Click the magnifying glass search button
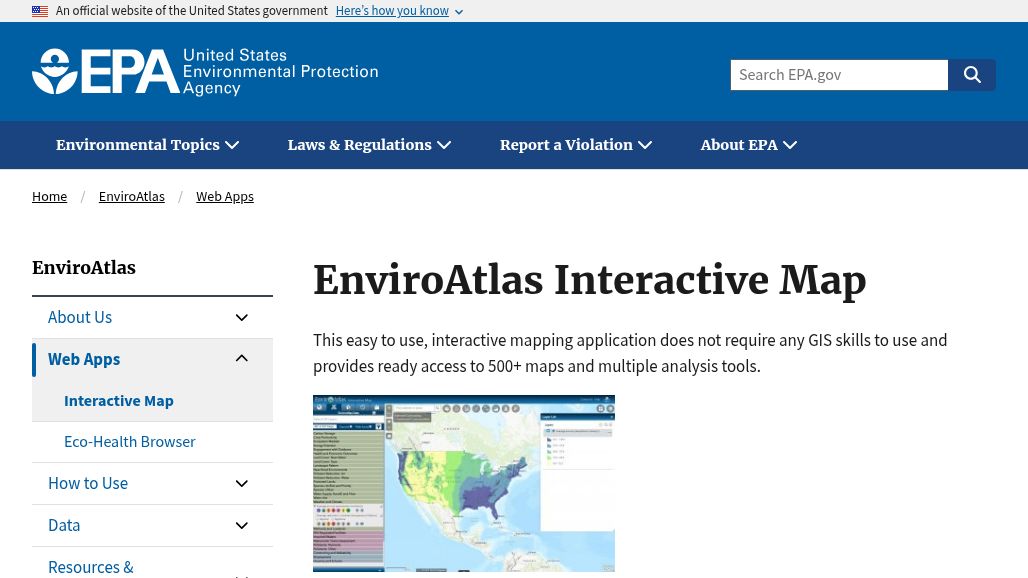 pyautogui.click(x=972, y=75)
